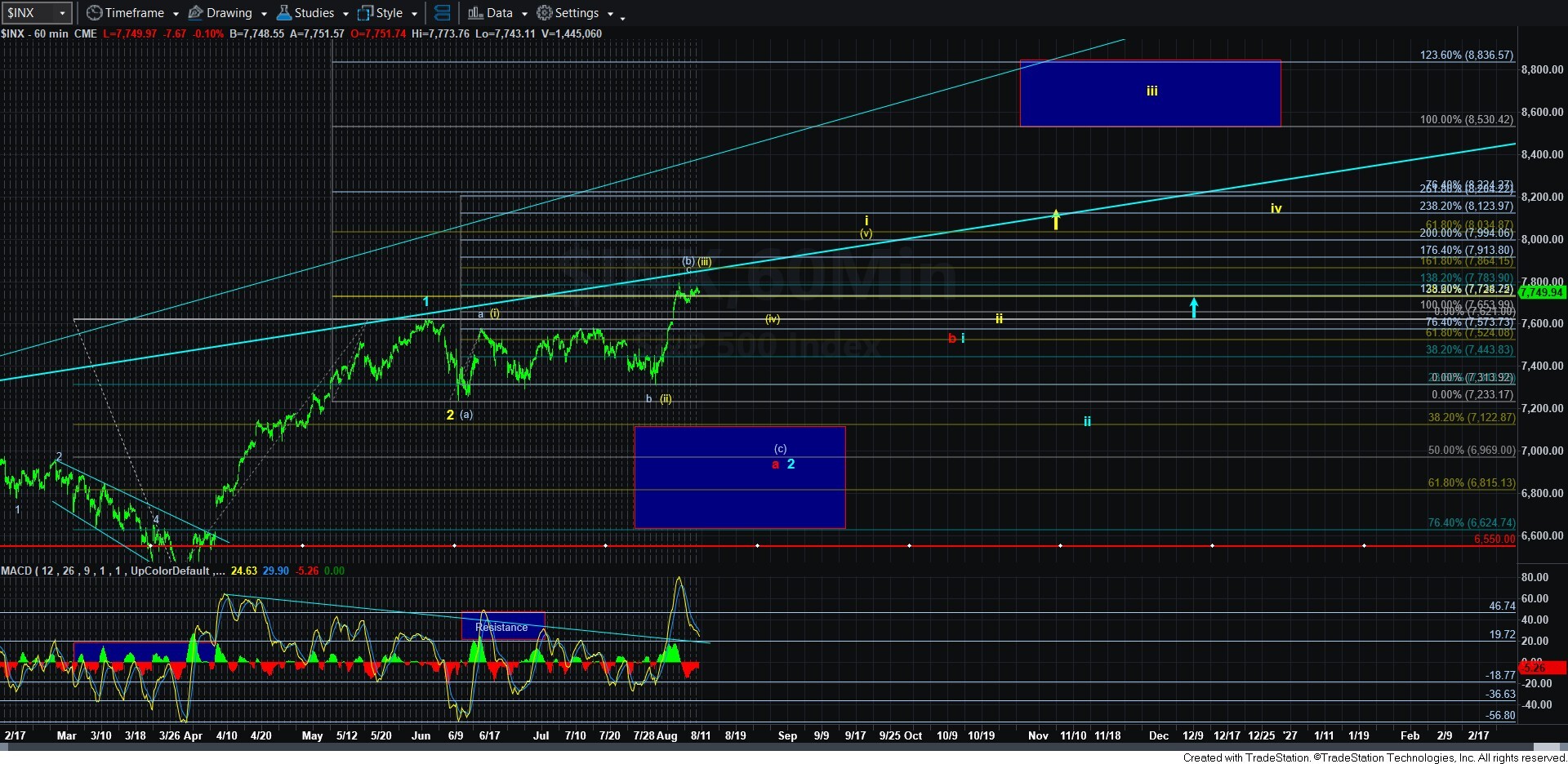1568x764 pixels.
Task: Click the MACD level label -36.63
Action: click(x=1500, y=695)
